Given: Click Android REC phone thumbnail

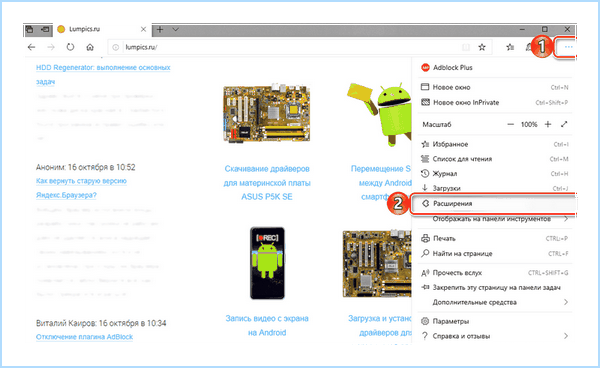Looking at the screenshot, I should (267, 263).
